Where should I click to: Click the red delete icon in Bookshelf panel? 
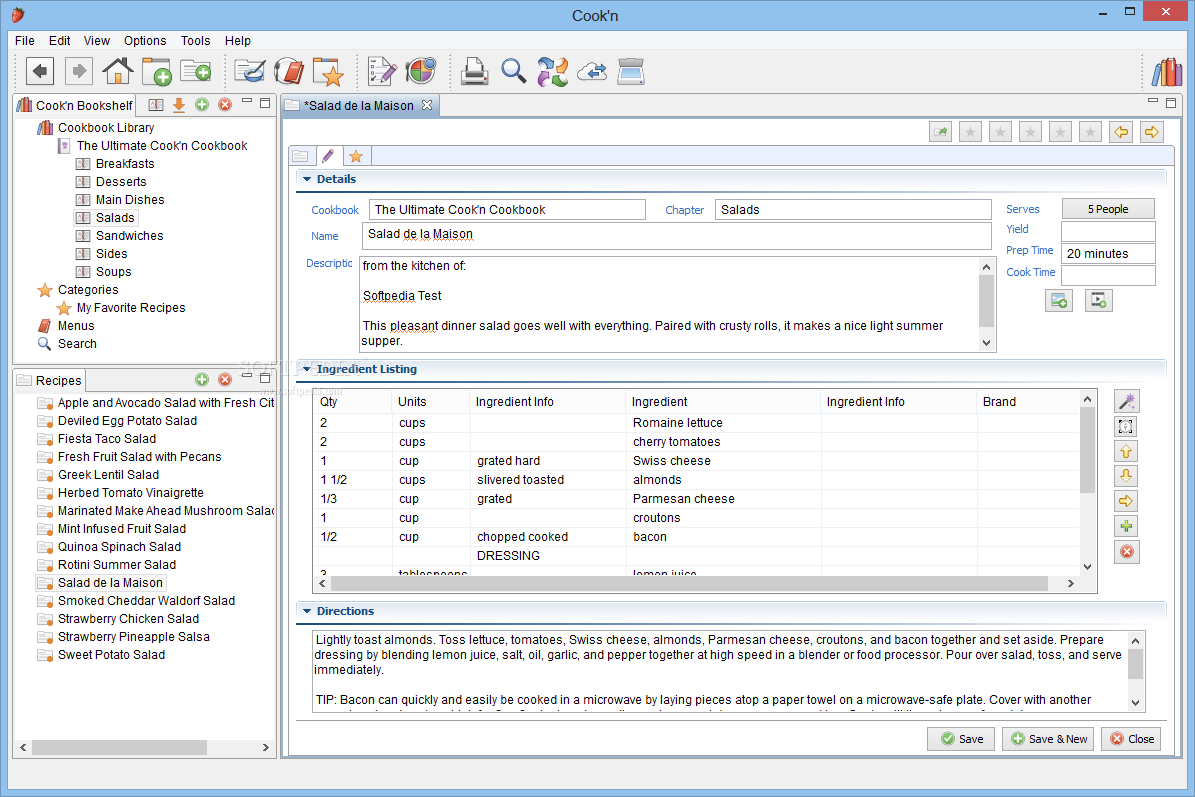225,104
